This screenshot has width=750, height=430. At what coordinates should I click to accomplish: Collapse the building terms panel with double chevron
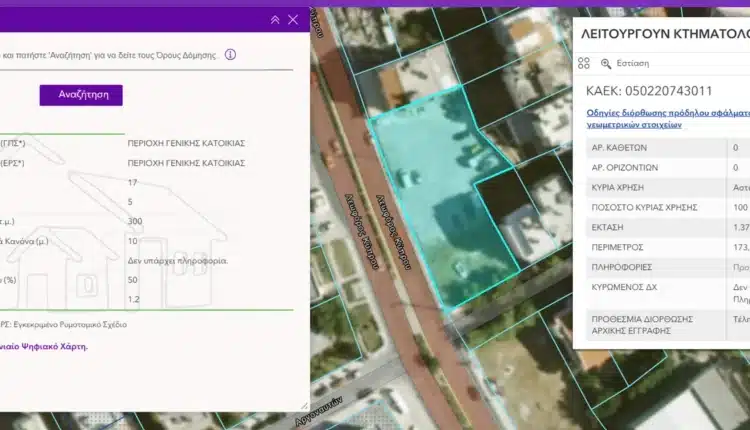(x=275, y=20)
